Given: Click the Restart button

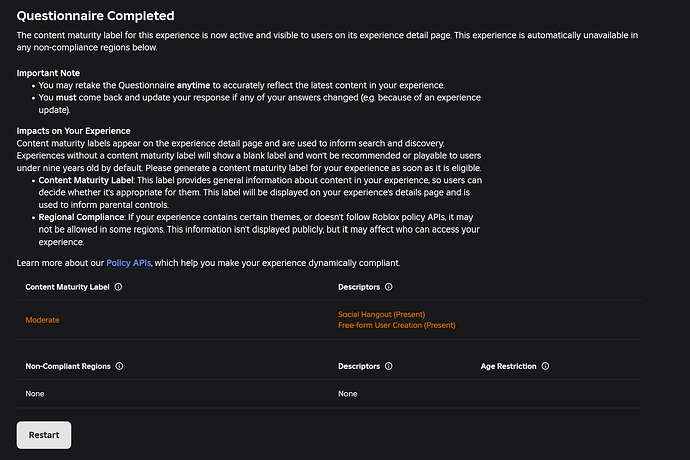Looking at the screenshot, I should click(x=44, y=435).
